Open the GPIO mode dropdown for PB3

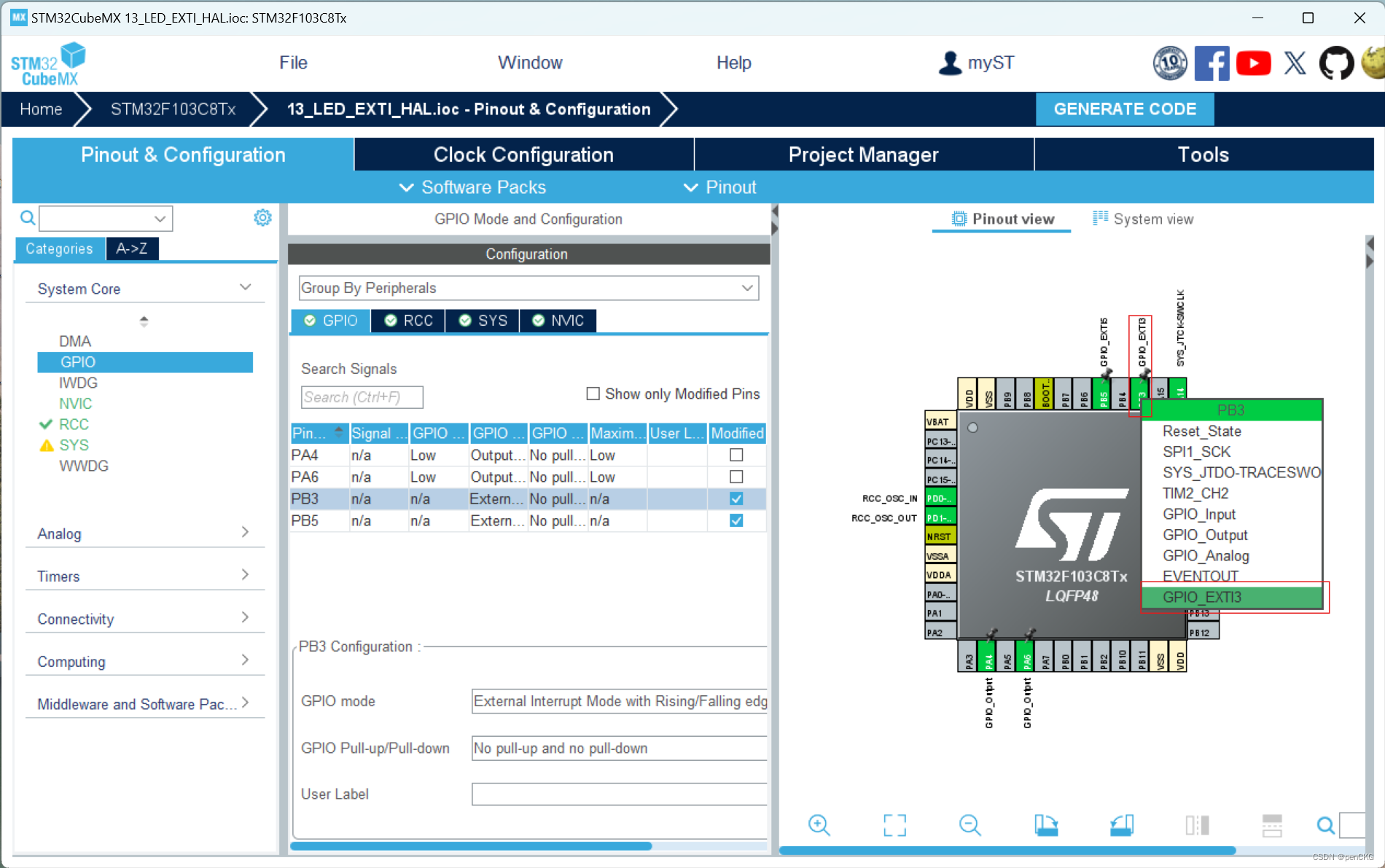click(619, 701)
